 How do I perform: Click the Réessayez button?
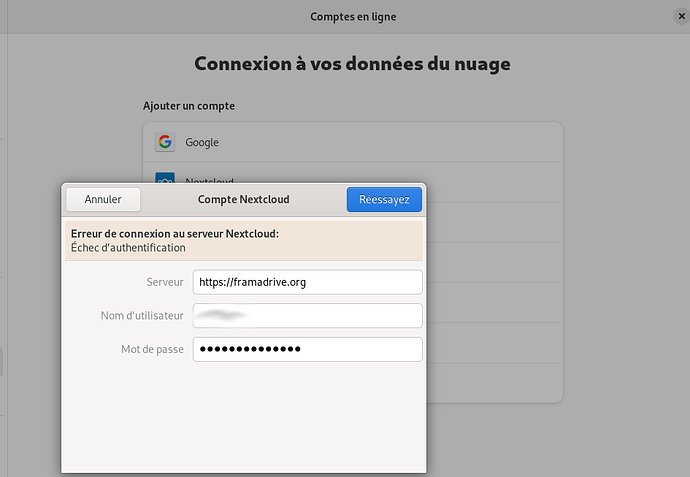click(384, 199)
